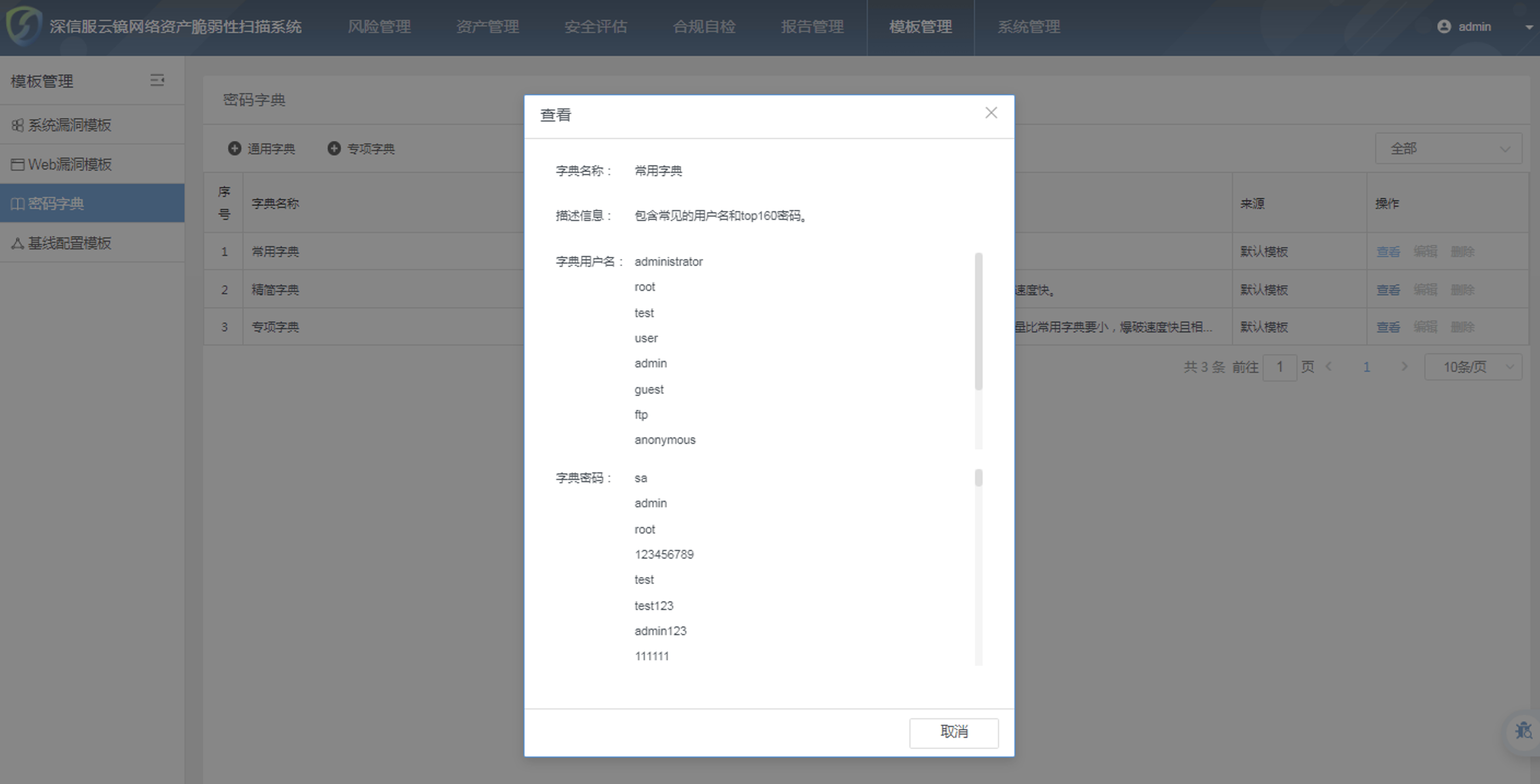Go to previous page arrow
The width and height of the screenshot is (1540, 784).
tap(1328, 367)
